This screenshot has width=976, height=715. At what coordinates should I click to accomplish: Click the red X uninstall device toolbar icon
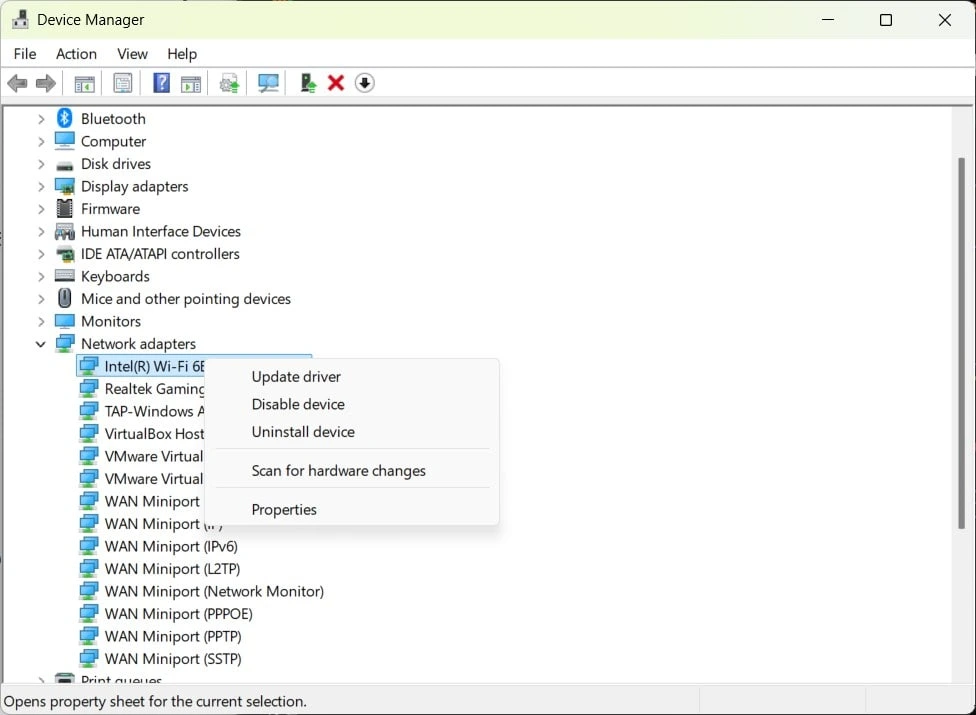tap(336, 83)
